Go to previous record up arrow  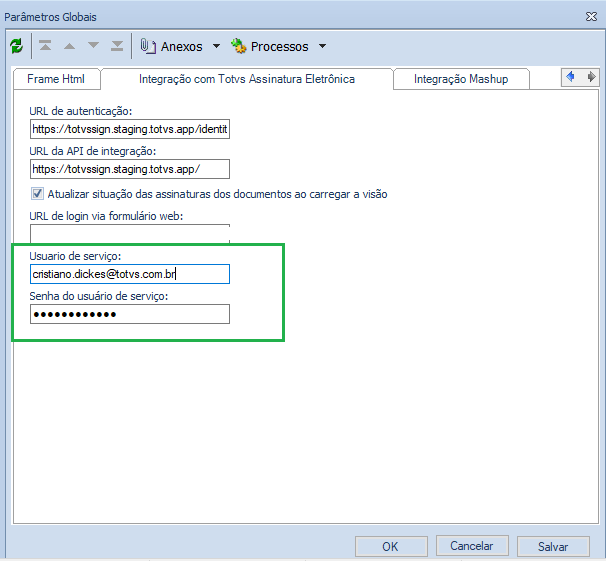(70, 46)
